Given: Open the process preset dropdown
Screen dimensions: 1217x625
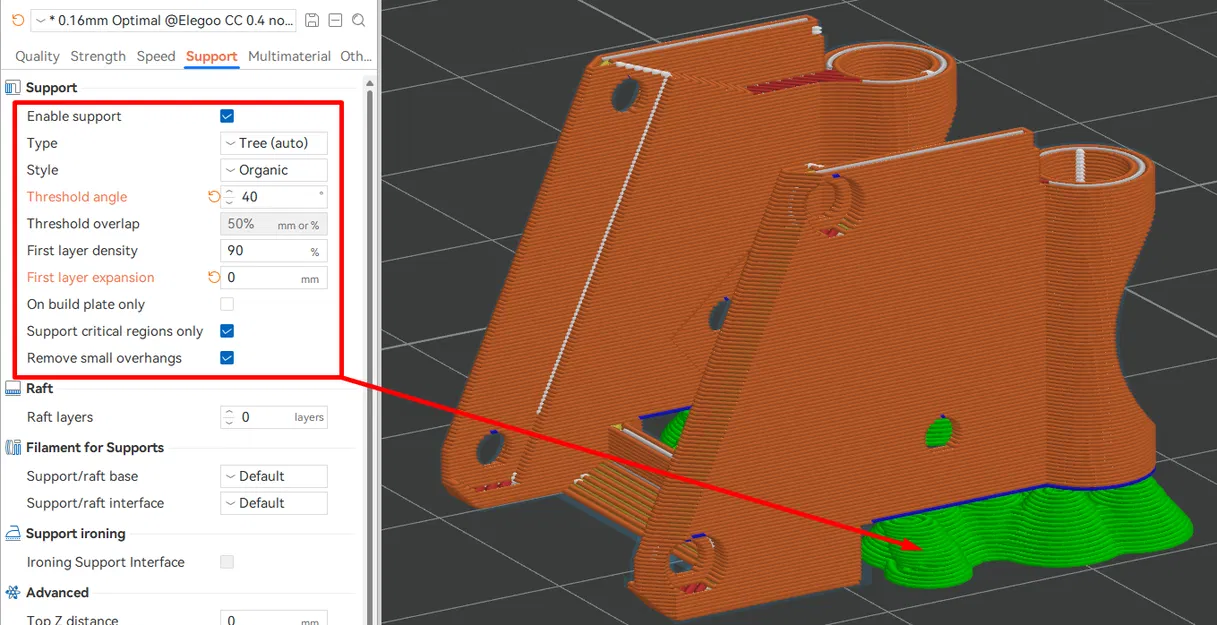Looking at the screenshot, I should point(164,20).
